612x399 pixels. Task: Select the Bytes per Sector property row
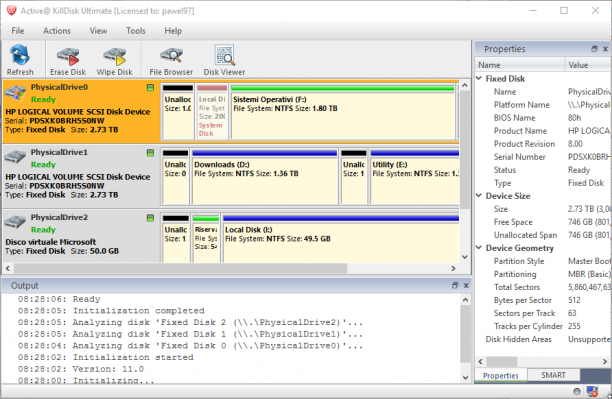click(x=543, y=300)
